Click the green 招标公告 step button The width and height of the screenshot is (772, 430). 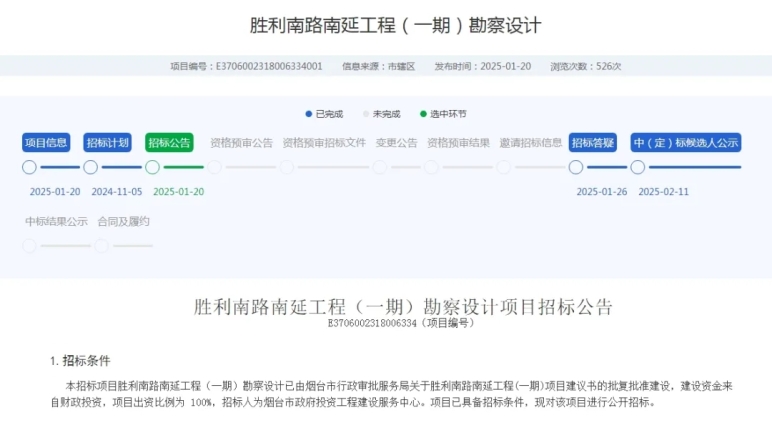coord(169,142)
